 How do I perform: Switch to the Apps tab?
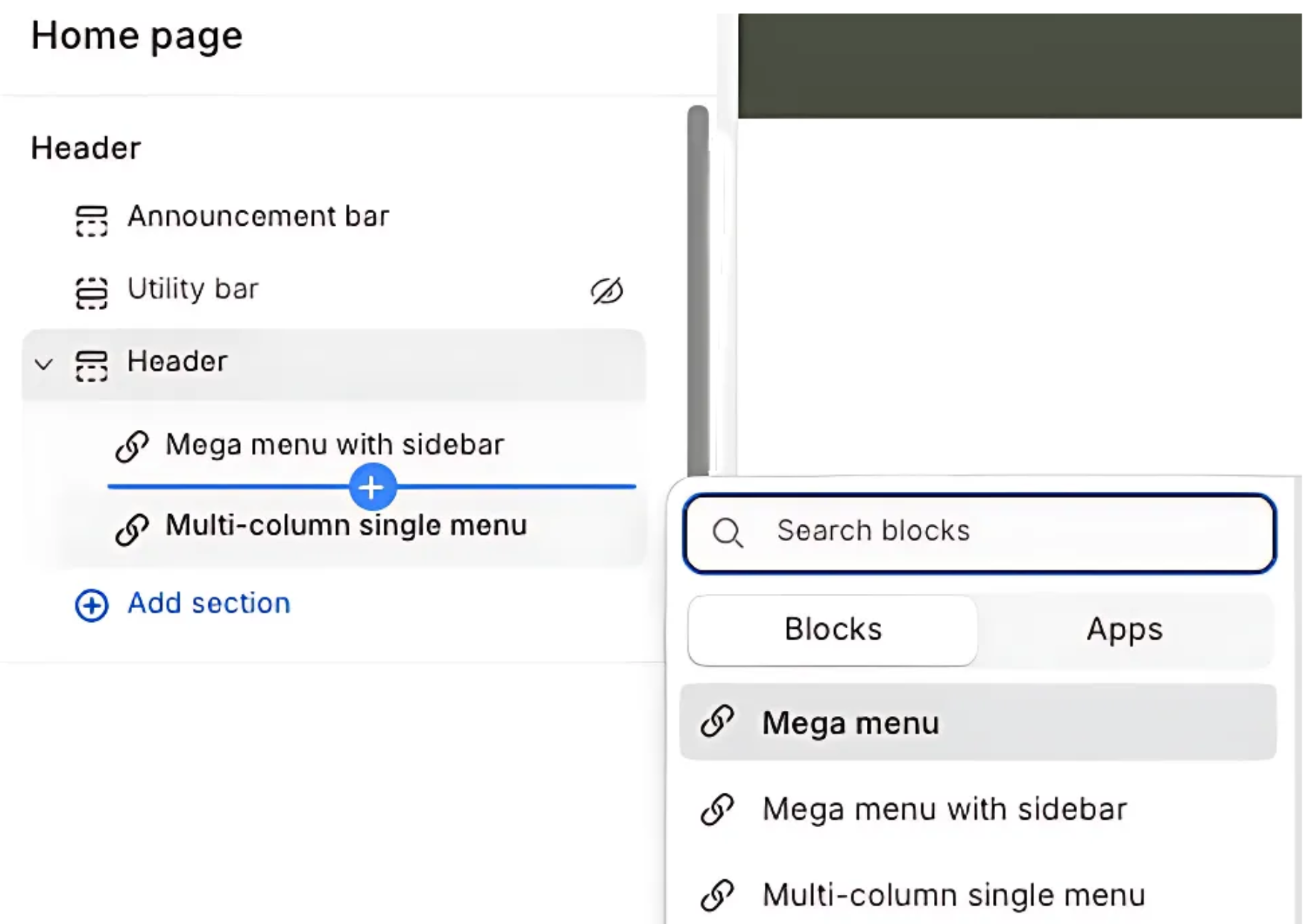[1124, 630]
